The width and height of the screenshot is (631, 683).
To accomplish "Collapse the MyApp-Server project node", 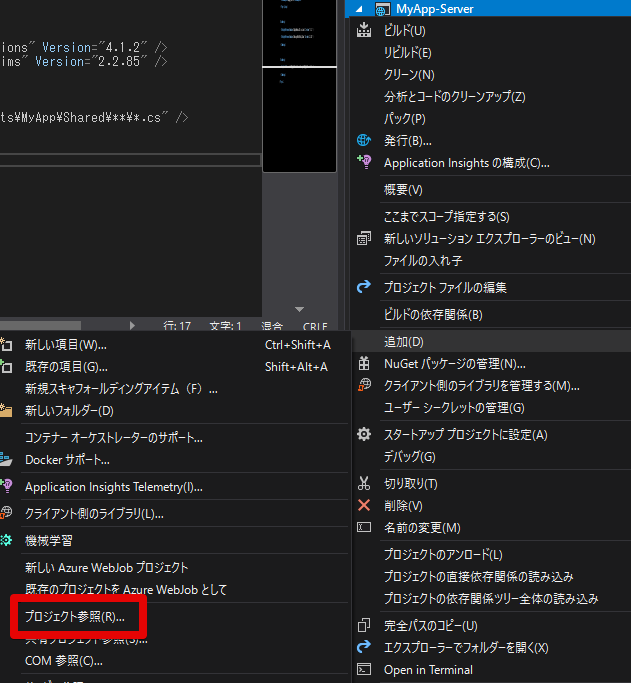I will coord(359,9).
